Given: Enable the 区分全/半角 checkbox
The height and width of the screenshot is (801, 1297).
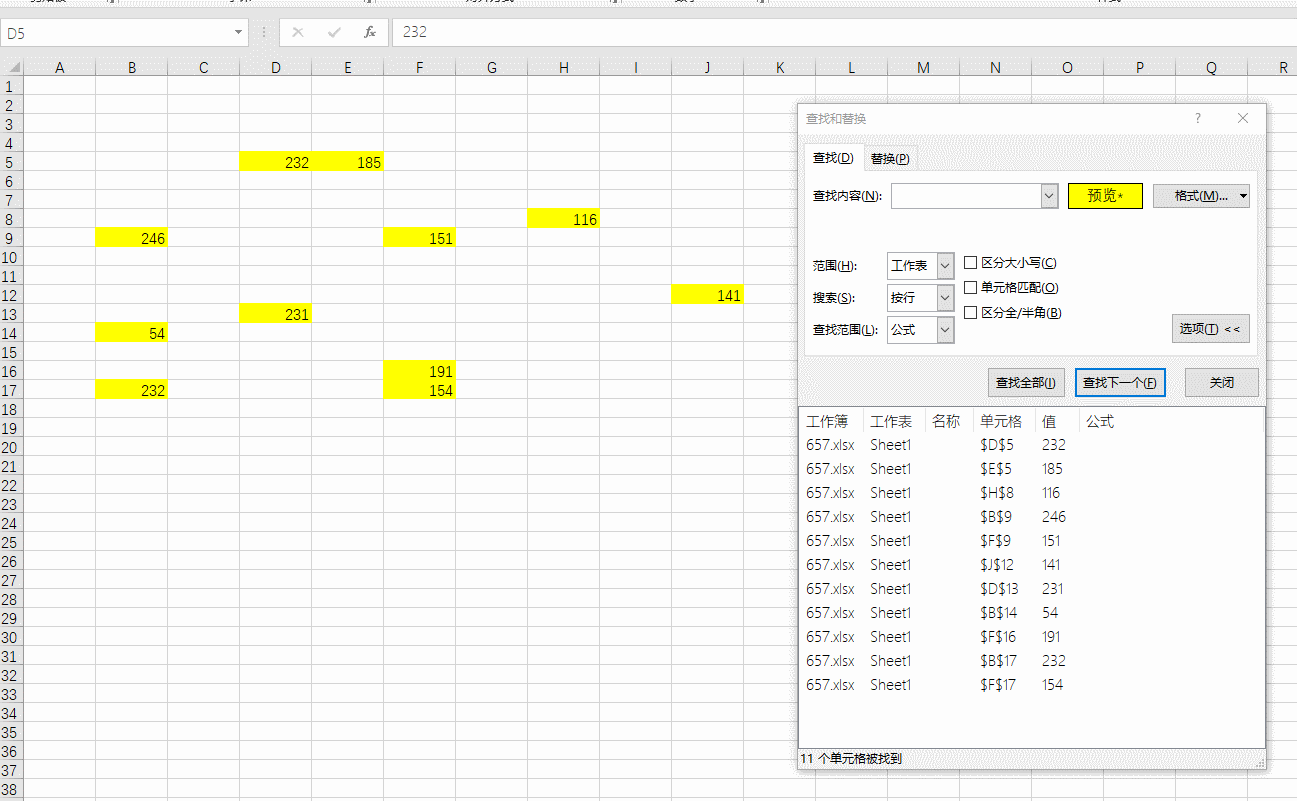Looking at the screenshot, I should (970, 313).
